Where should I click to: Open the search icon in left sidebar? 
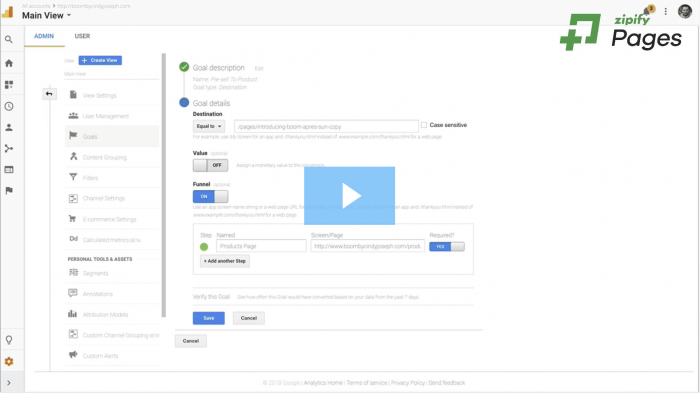coord(8,40)
